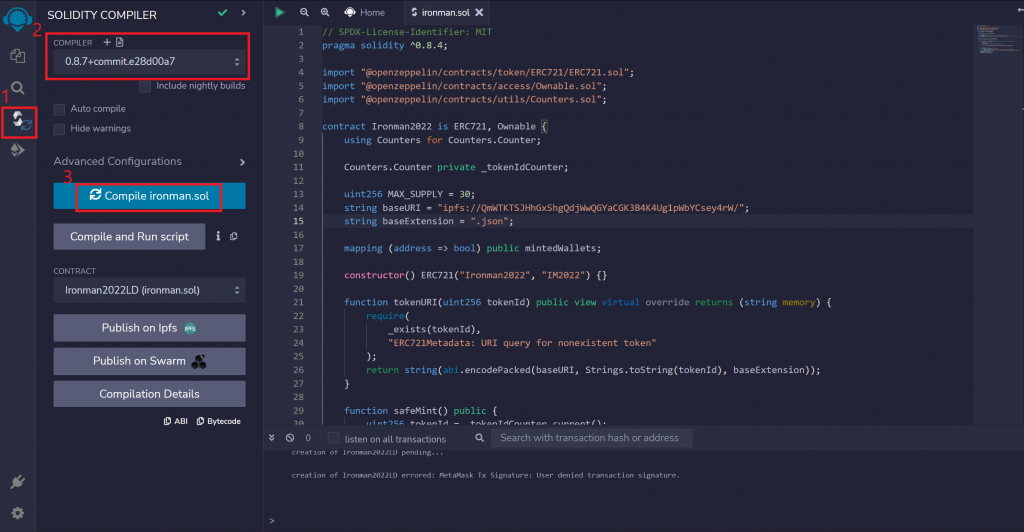Click the code minimap preview
Image resolution: width=1024 pixels, height=532 pixels.
tap(999, 39)
